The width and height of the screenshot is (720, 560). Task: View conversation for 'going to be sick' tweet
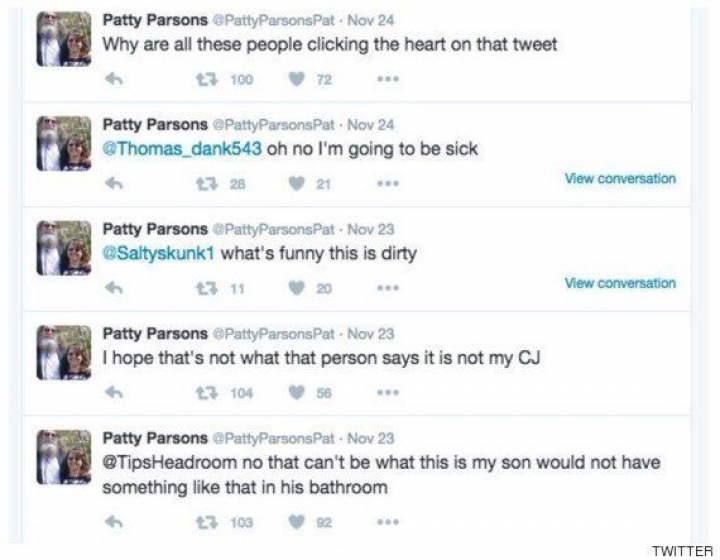click(620, 179)
